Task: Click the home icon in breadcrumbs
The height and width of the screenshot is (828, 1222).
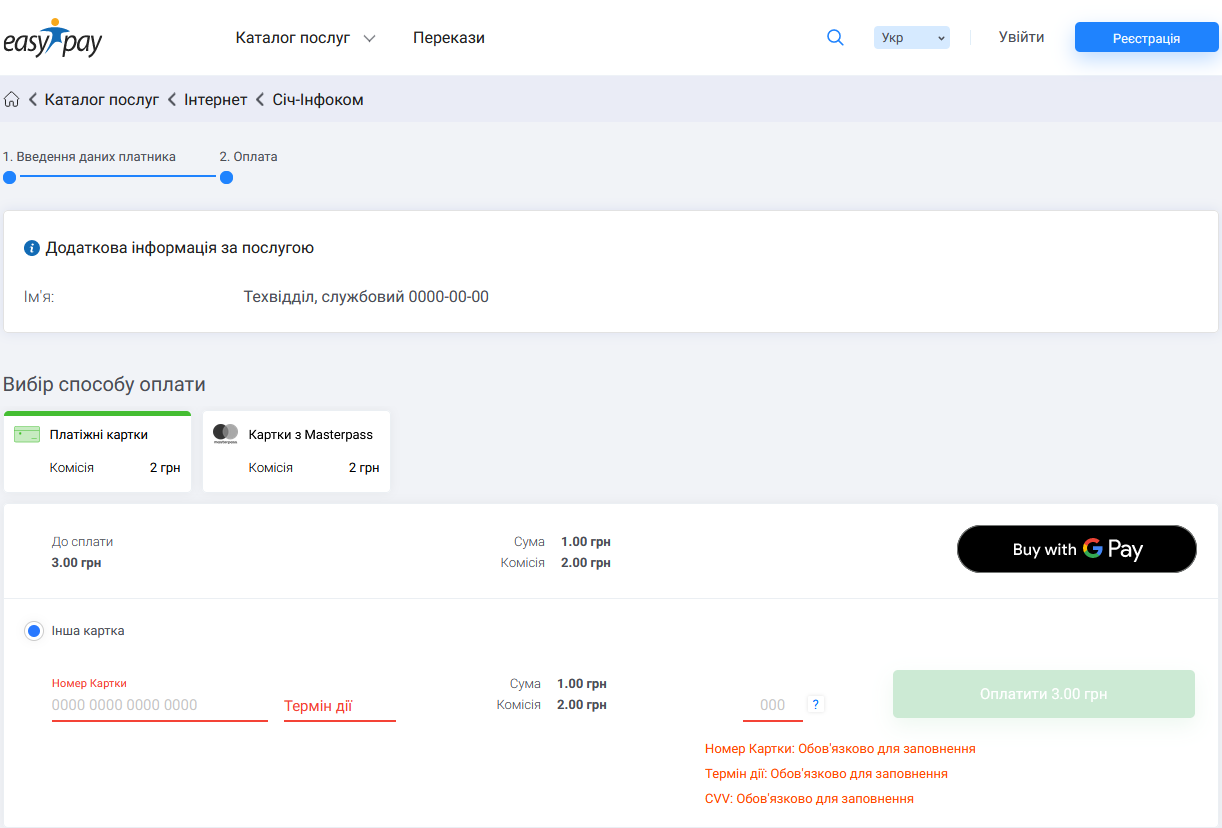Action: [12, 100]
